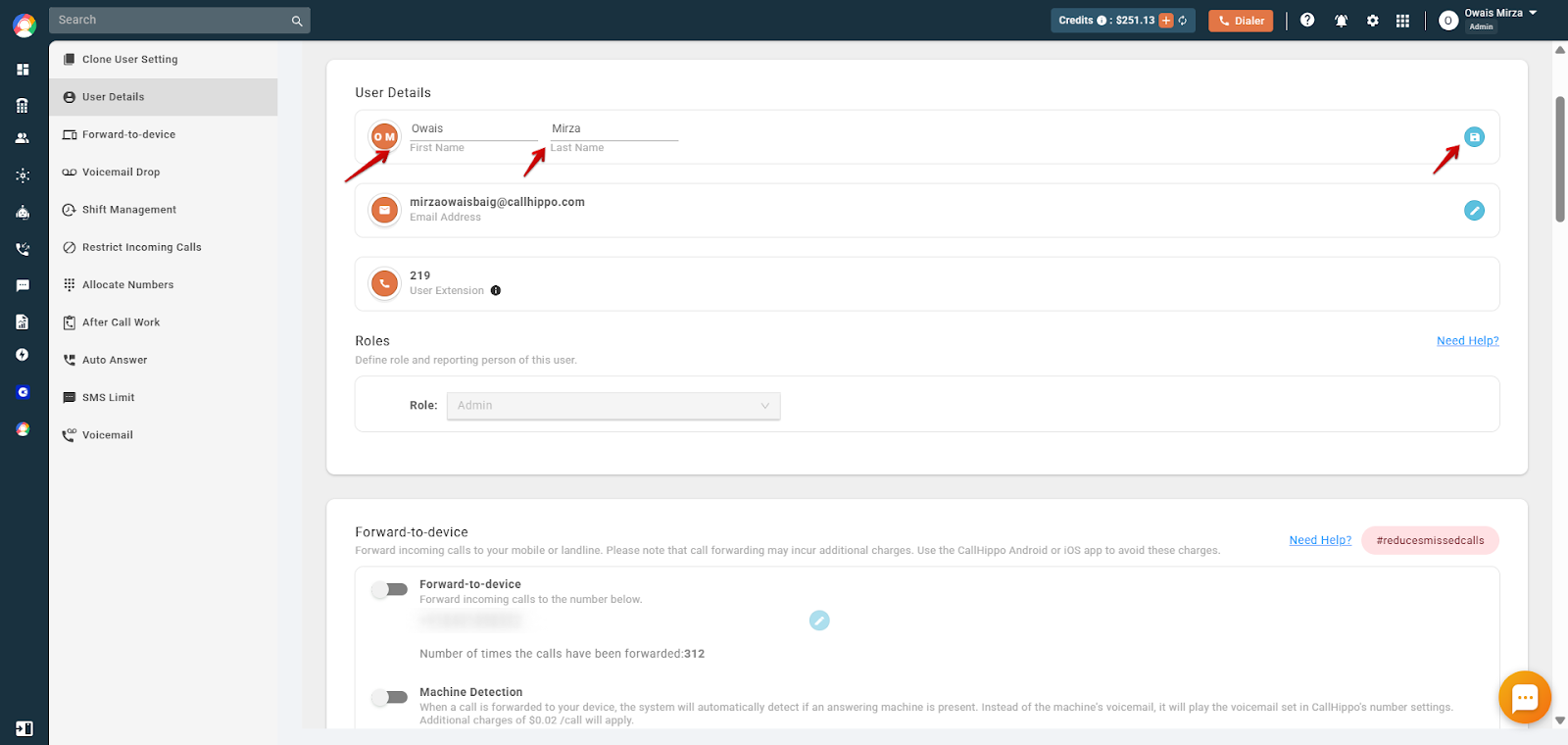Image resolution: width=1568 pixels, height=745 pixels.
Task: Open the call activity phone icon in left rail
Action: click(23, 249)
